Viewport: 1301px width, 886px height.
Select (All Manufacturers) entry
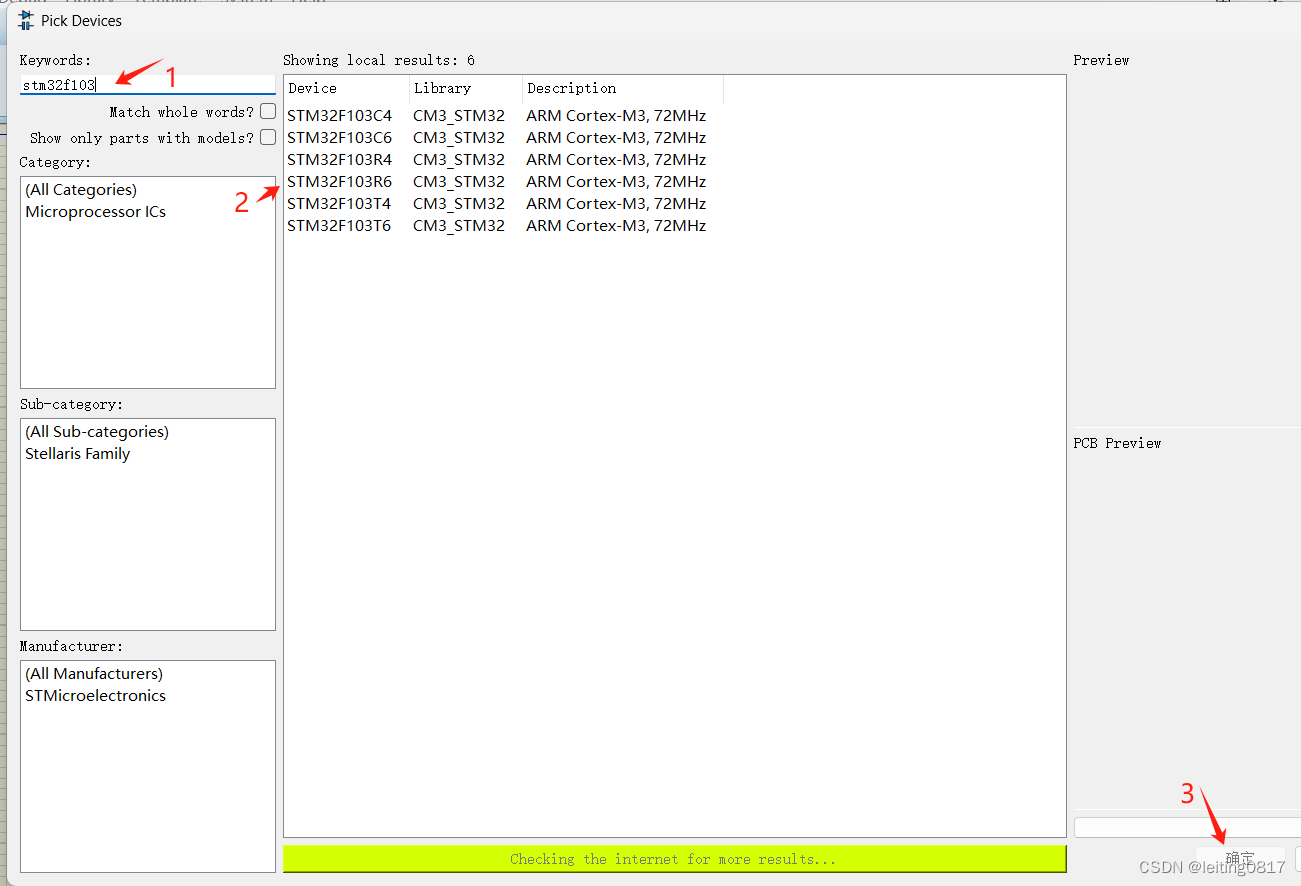coord(94,674)
